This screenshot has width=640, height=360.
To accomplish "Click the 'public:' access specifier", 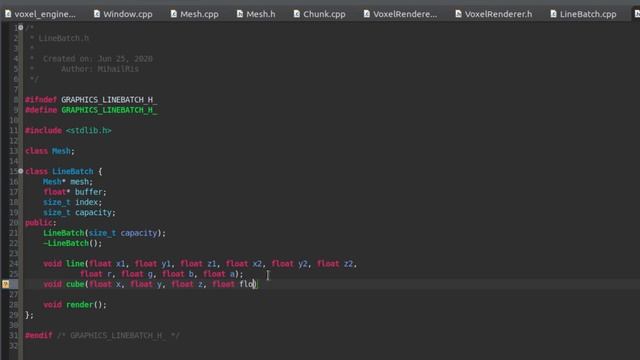I will point(40,222).
